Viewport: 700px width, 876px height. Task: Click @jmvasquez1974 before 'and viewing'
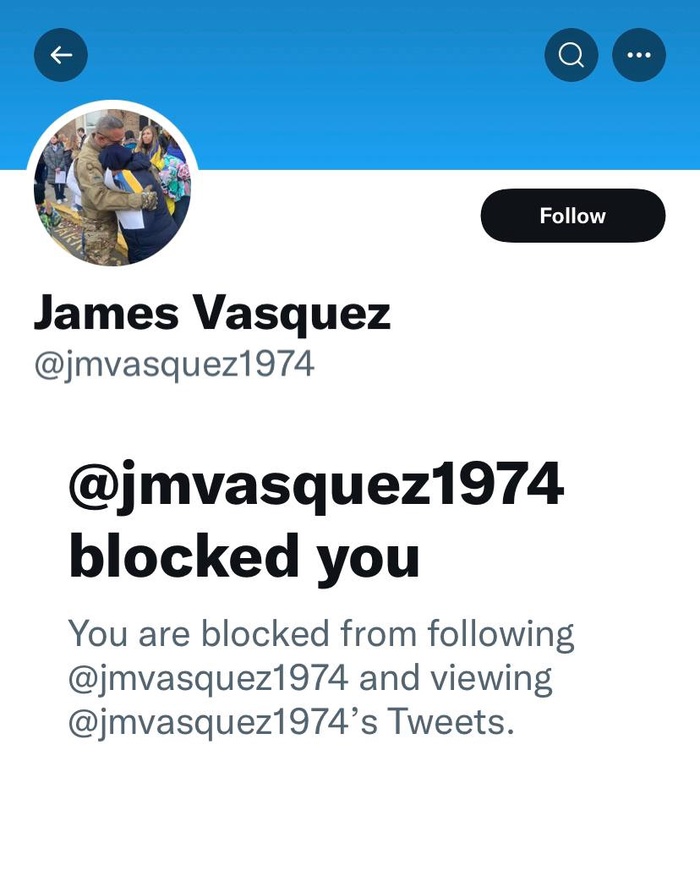208,679
